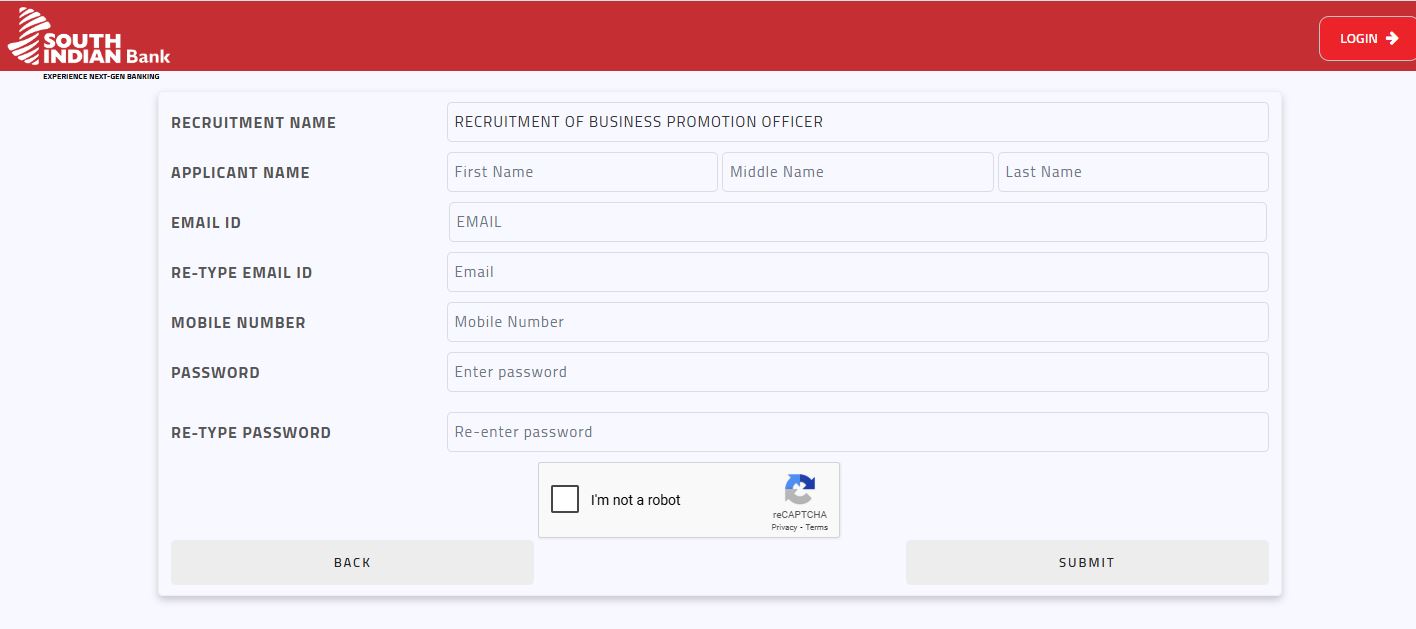Check the I'm not a robot checkbox
1416x629 pixels.
[565, 499]
